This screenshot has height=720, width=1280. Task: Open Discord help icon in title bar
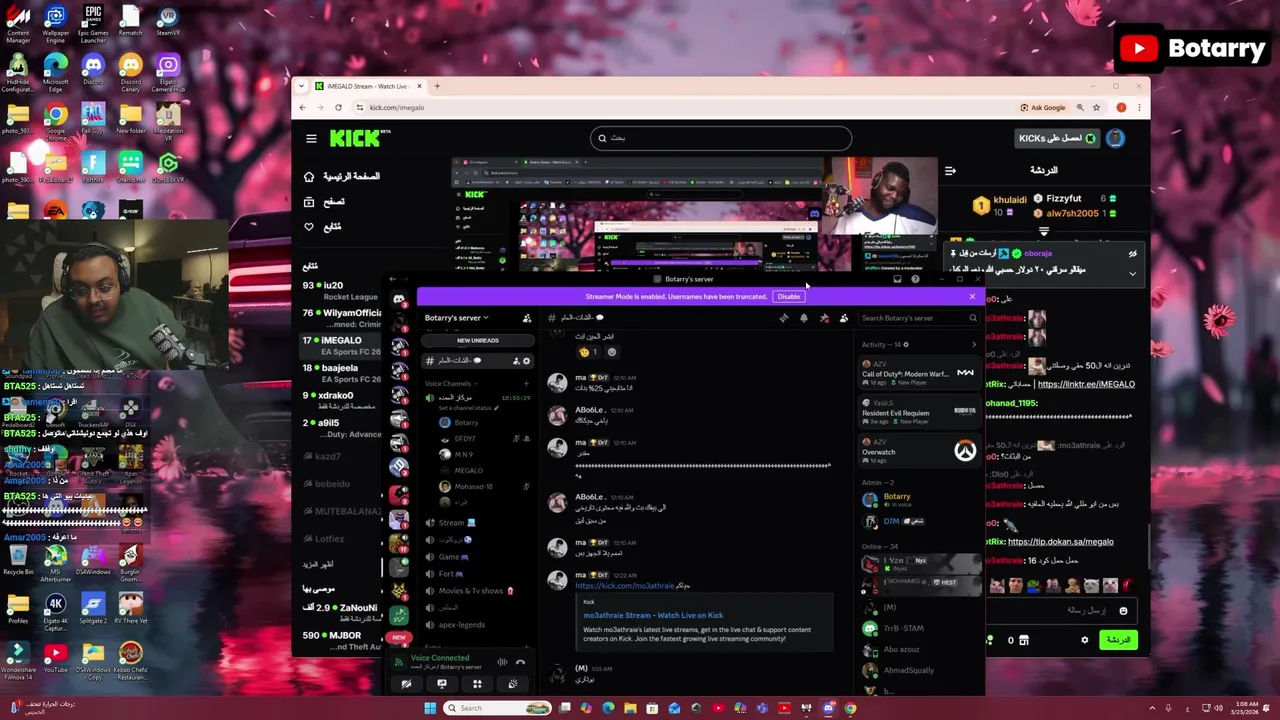(915, 279)
